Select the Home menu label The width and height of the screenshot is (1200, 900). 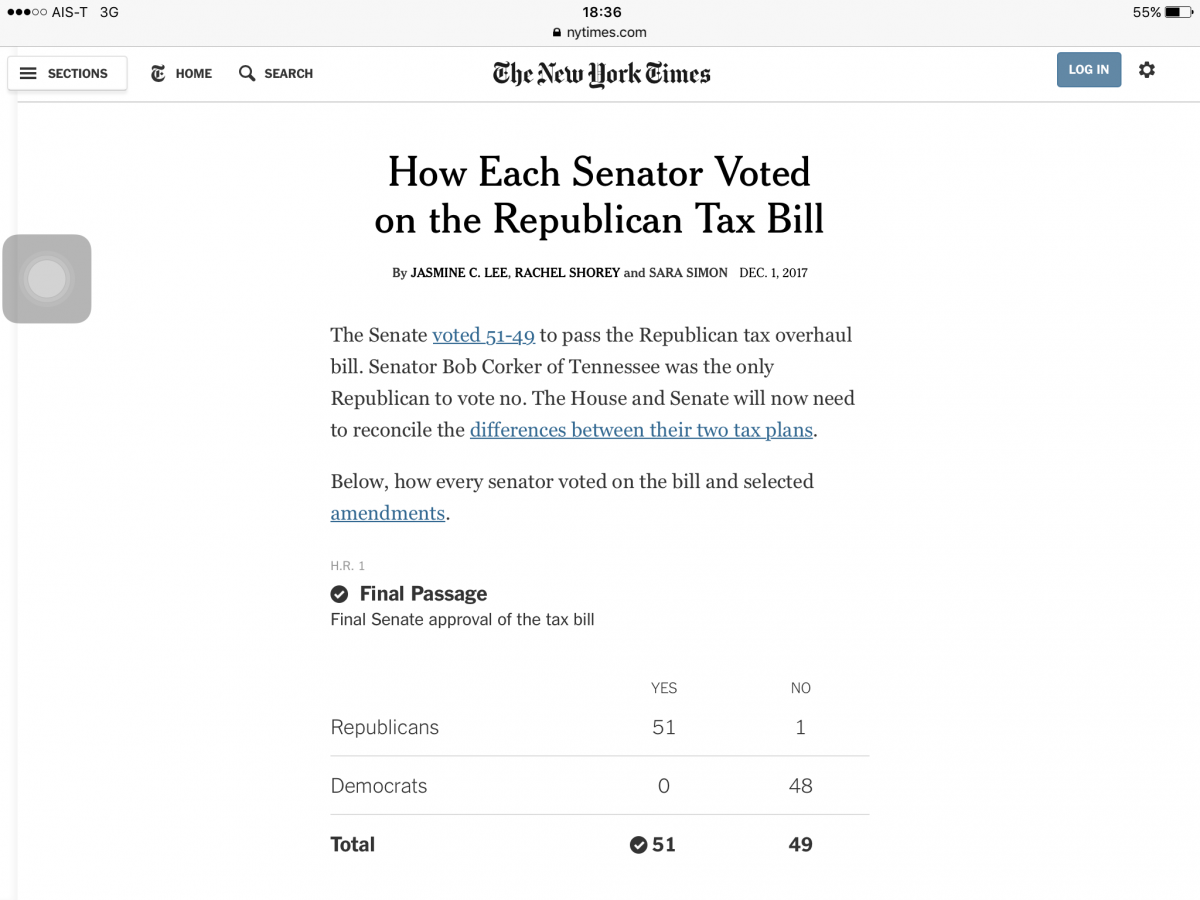tap(194, 74)
